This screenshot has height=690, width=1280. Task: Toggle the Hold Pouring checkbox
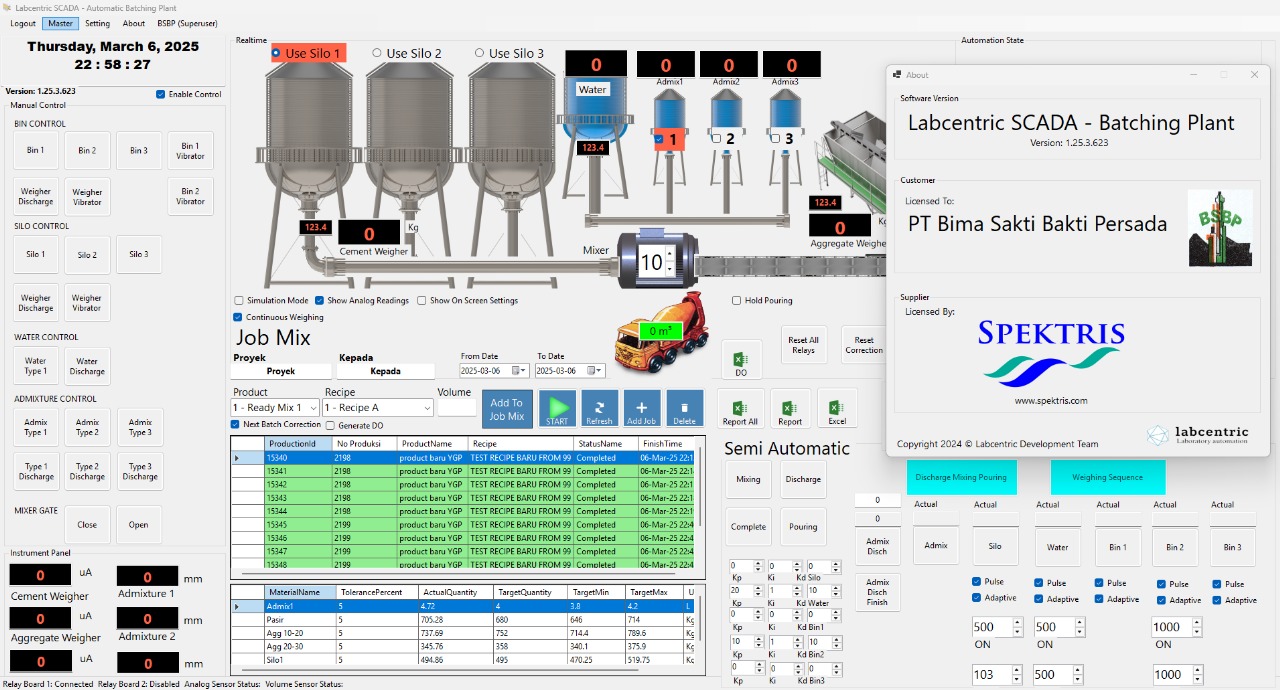click(737, 300)
